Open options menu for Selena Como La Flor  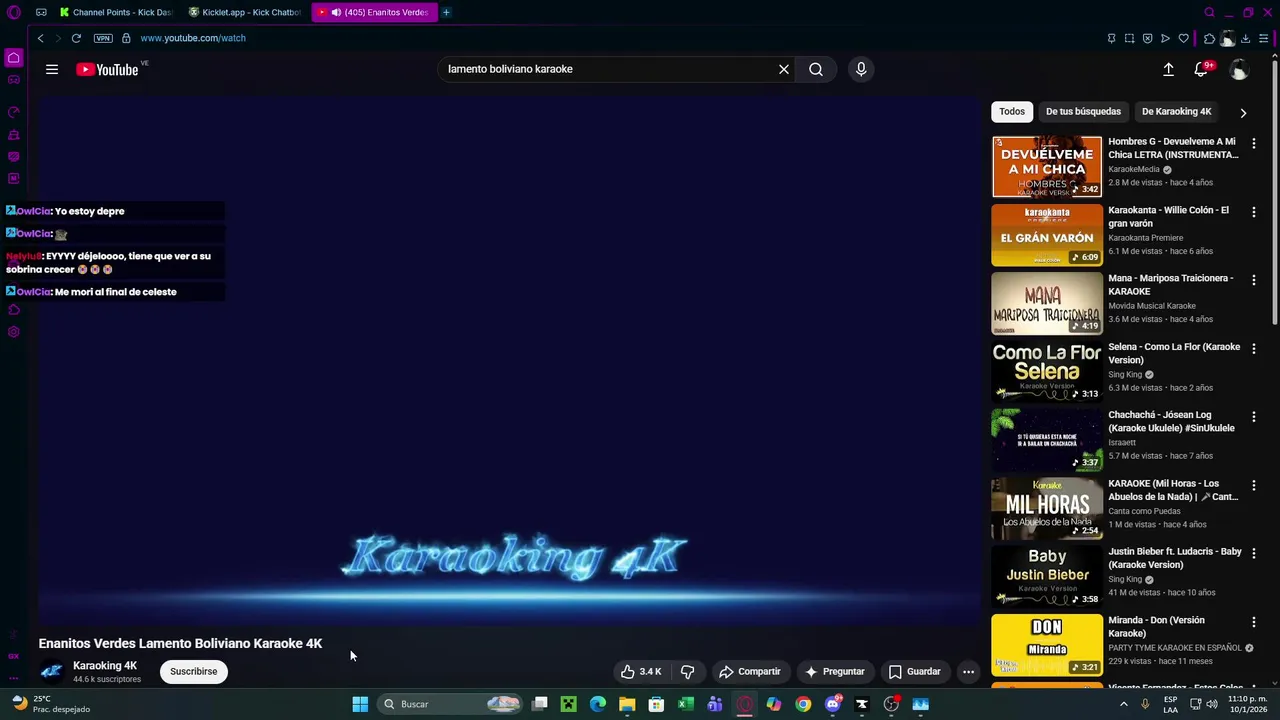[1254, 349]
